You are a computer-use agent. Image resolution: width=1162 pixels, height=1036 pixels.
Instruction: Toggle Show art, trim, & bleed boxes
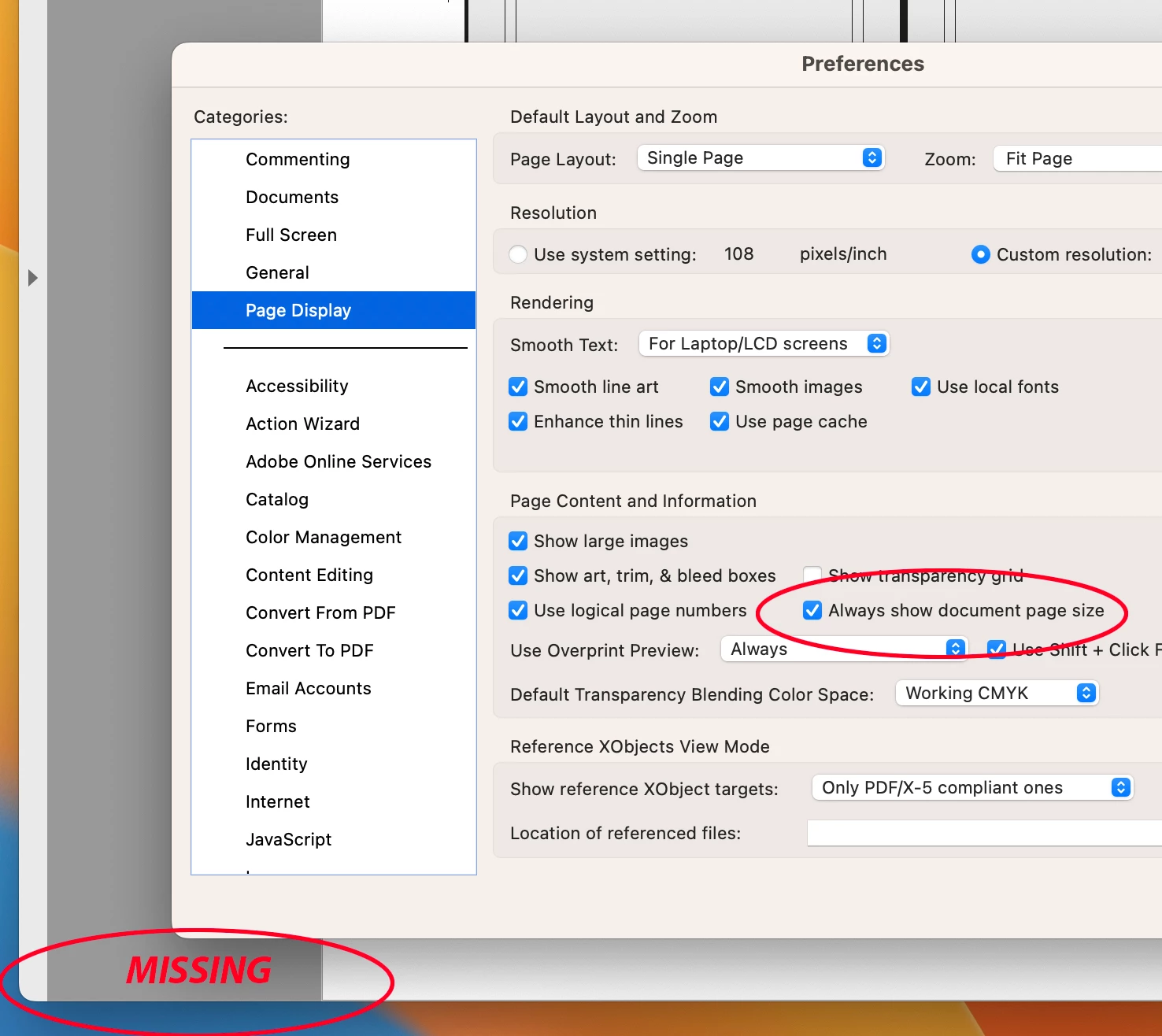[518, 575]
